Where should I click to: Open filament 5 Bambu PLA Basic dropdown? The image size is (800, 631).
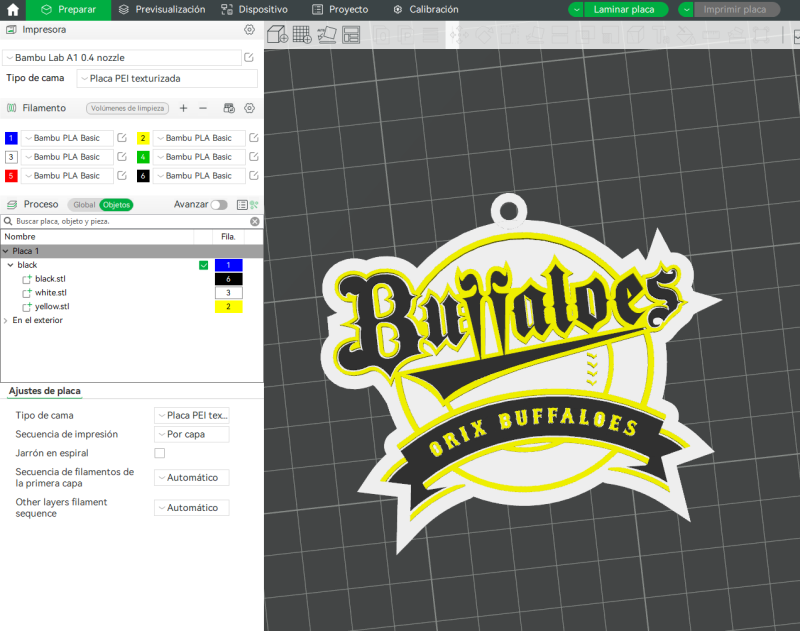click(67, 175)
